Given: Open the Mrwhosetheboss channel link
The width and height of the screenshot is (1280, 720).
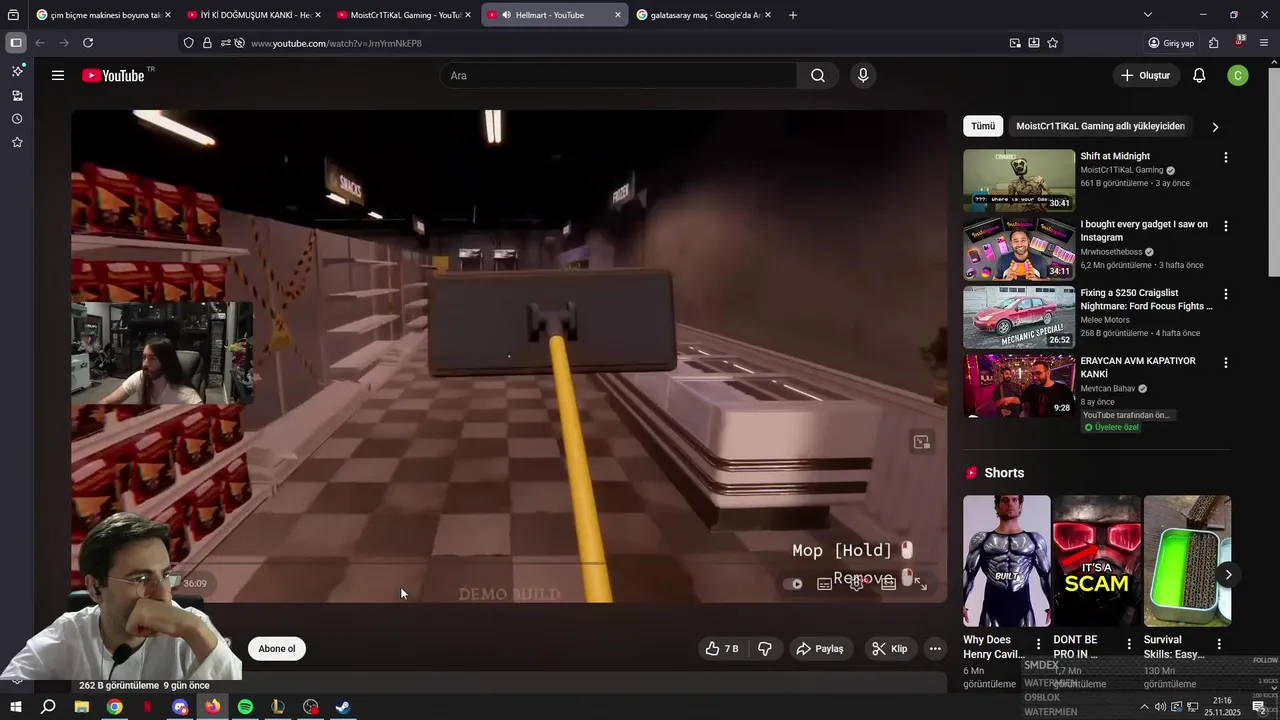Looking at the screenshot, I should point(1111,252).
